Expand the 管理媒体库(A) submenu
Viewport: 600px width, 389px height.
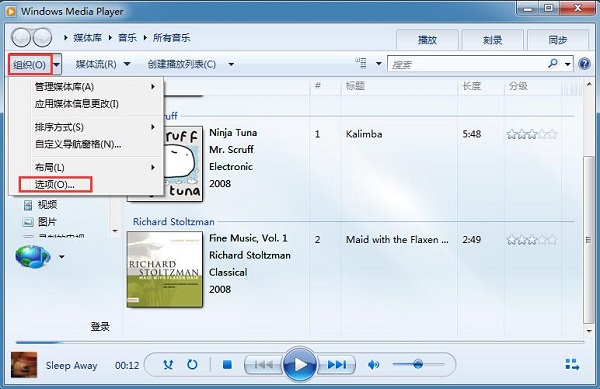click(153, 87)
